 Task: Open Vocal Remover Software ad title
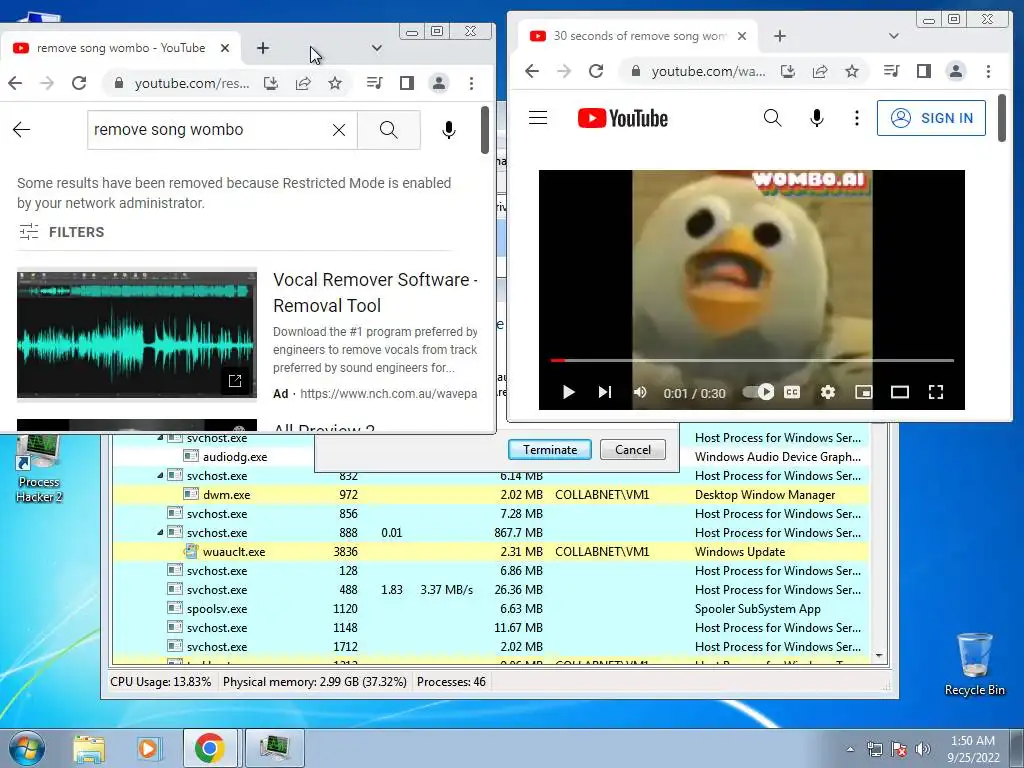pyautogui.click(x=376, y=293)
